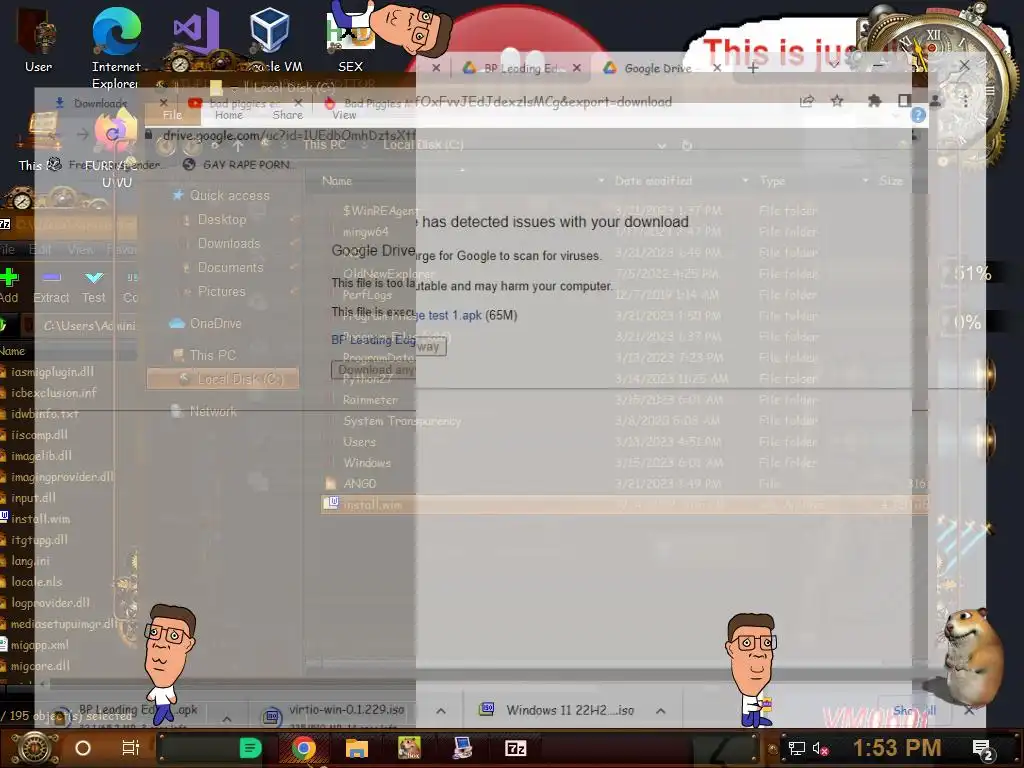Click the 1:53 PM taskbar clock
The image size is (1024, 768).
click(x=897, y=748)
